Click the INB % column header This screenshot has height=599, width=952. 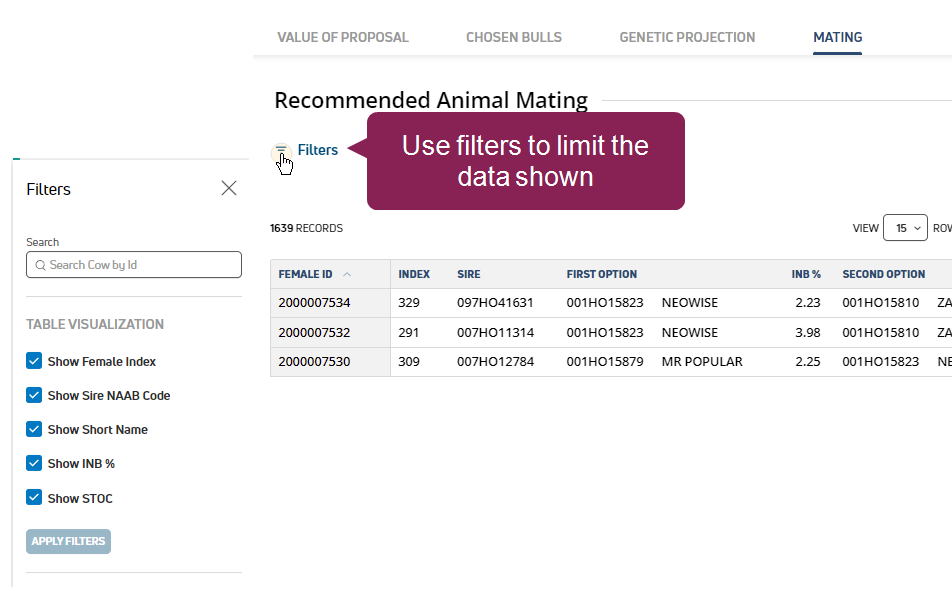tap(806, 274)
